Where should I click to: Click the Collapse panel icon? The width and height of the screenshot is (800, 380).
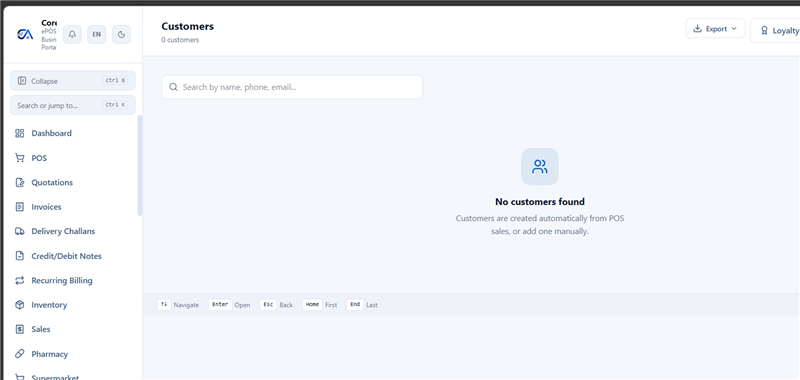click(x=22, y=81)
